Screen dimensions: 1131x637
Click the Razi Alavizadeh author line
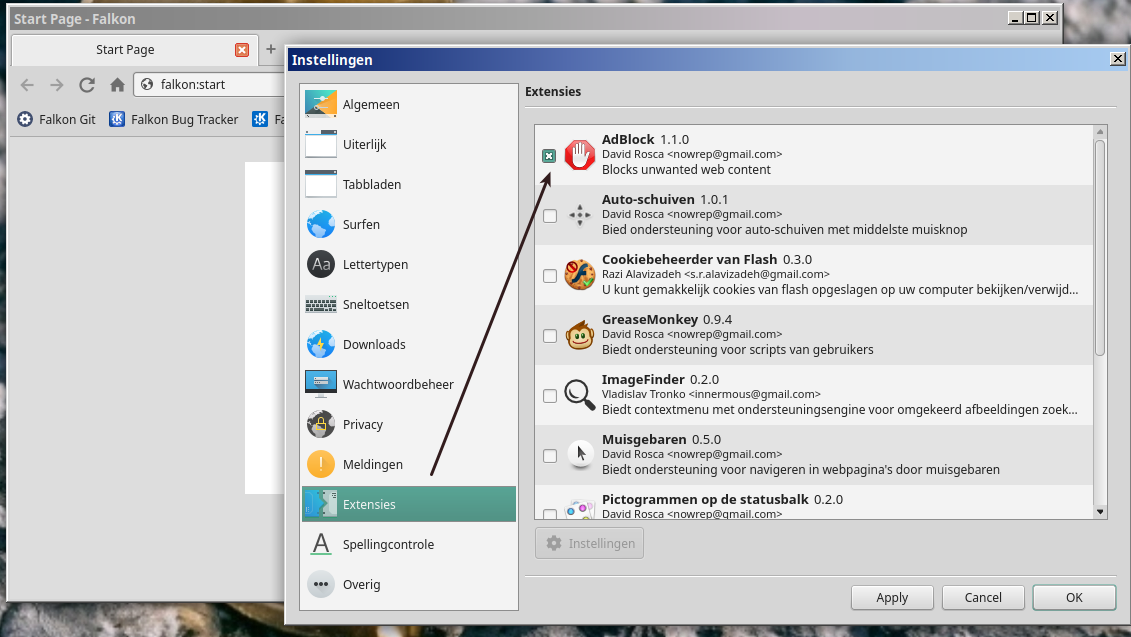(716, 274)
